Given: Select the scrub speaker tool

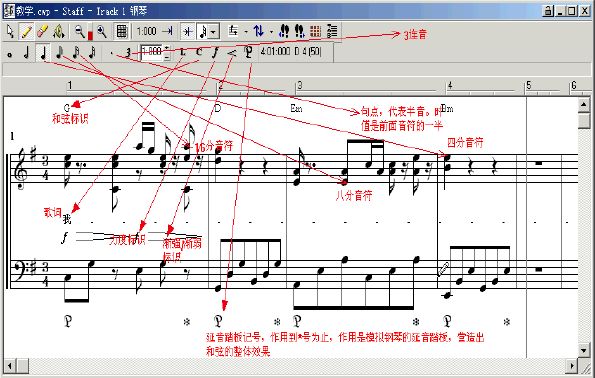Looking at the screenshot, I should (58, 31).
